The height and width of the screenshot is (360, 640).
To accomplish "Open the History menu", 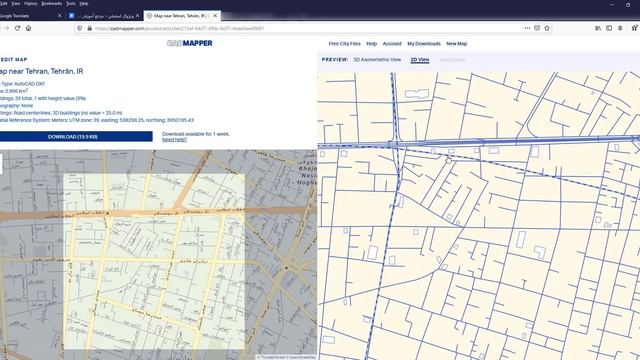I will pyautogui.click(x=31, y=3).
